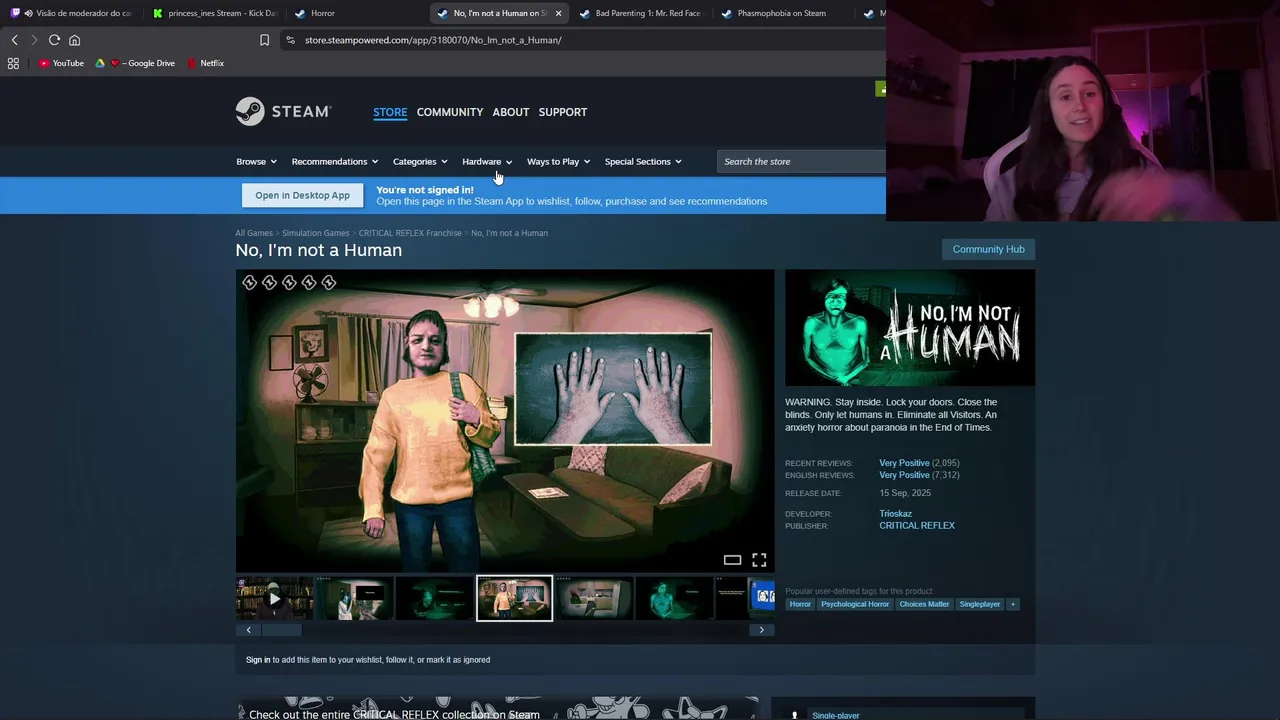This screenshot has height=720, width=1280.
Task: Expand the Special Sections dropdown
Action: [x=643, y=161]
